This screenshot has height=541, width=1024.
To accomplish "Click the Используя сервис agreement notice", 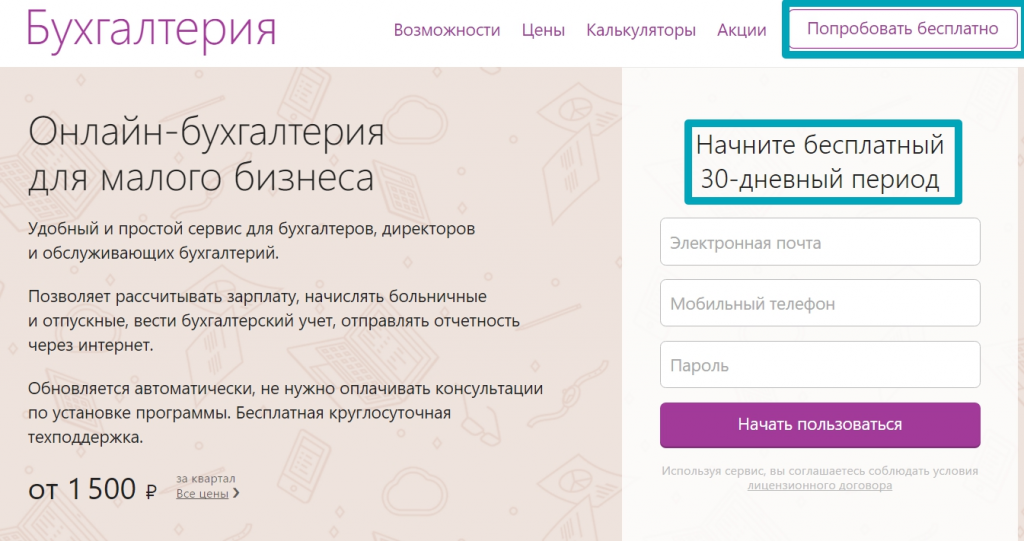I will tap(820, 478).
